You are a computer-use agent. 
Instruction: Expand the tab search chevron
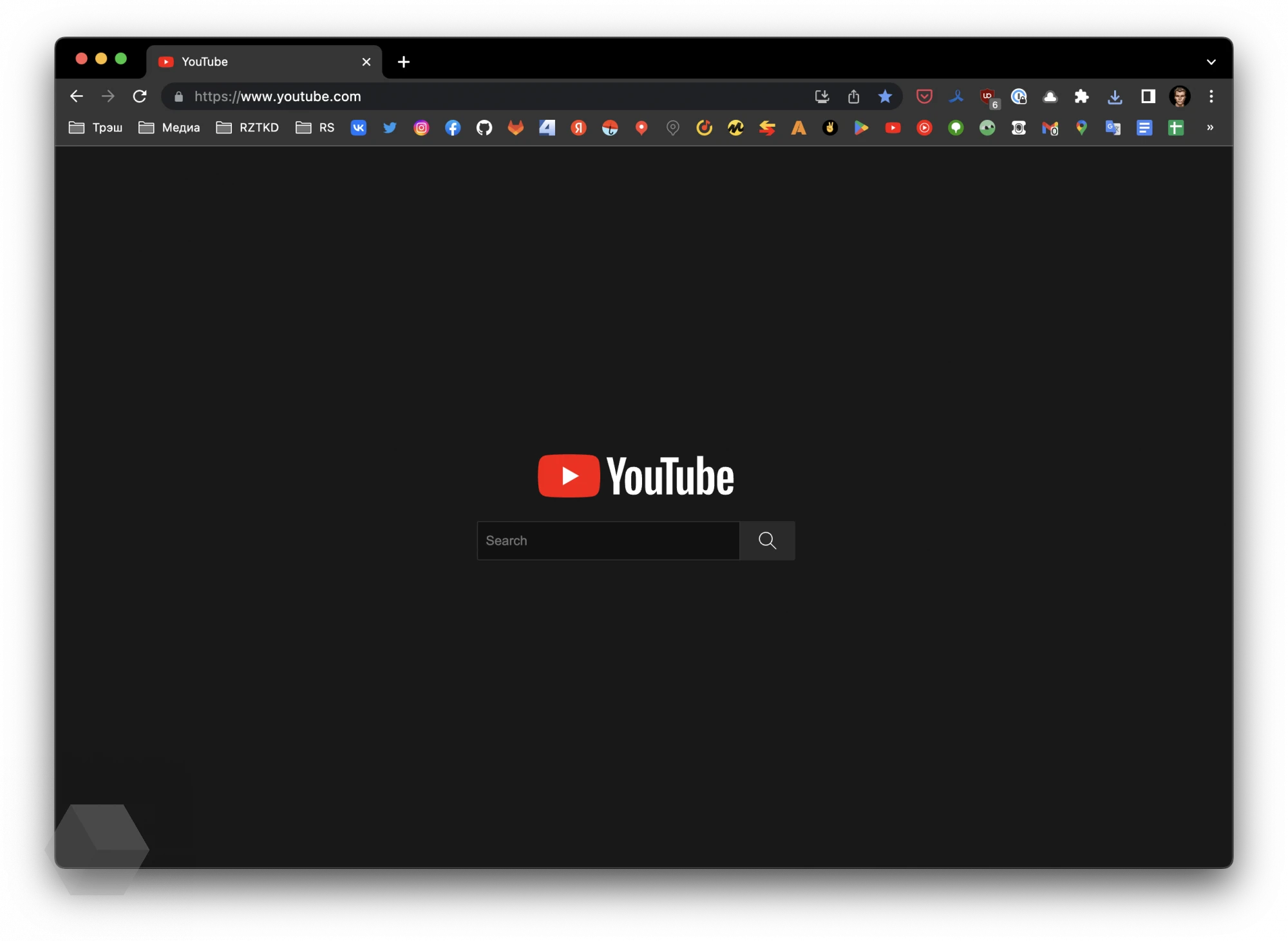click(1211, 62)
